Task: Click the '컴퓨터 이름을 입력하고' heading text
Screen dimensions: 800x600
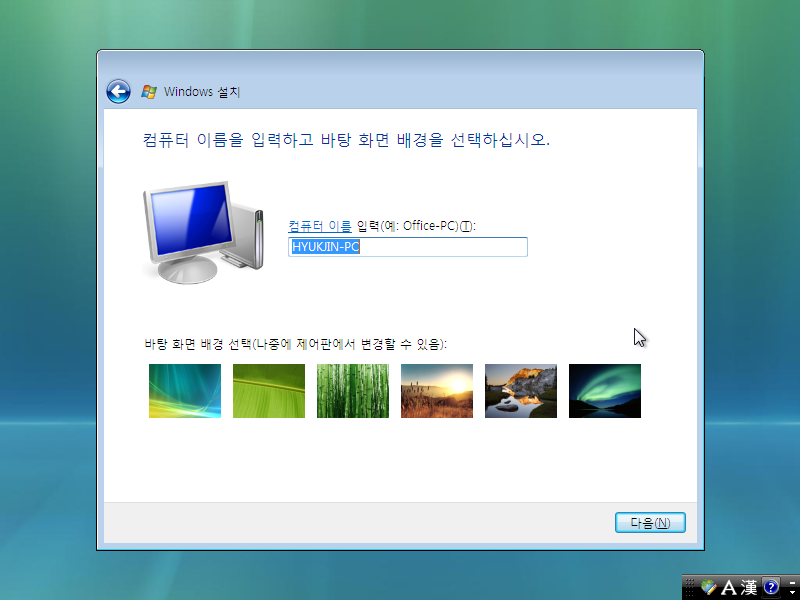Action: click(228, 140)
